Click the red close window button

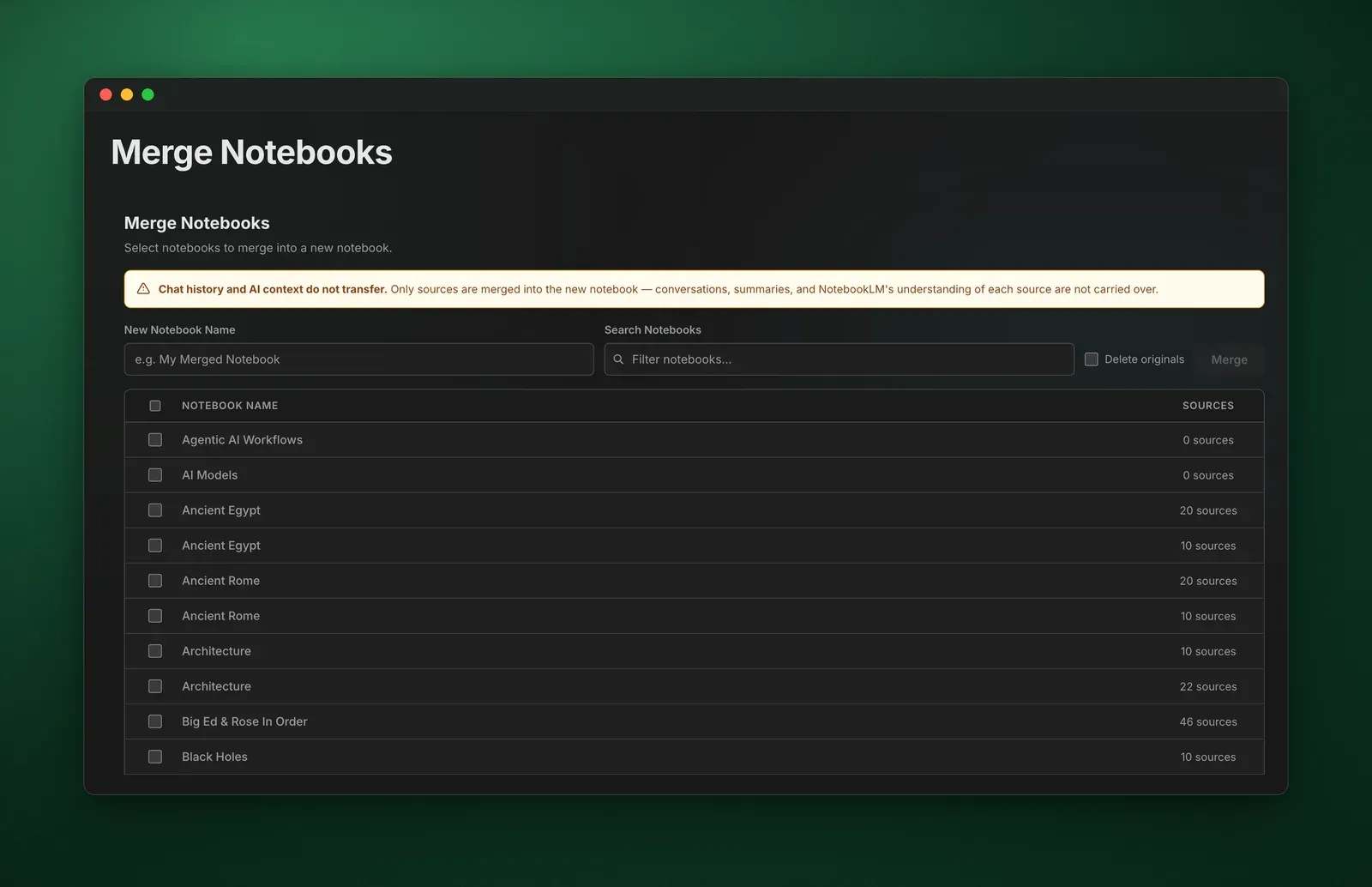point(106,94)
